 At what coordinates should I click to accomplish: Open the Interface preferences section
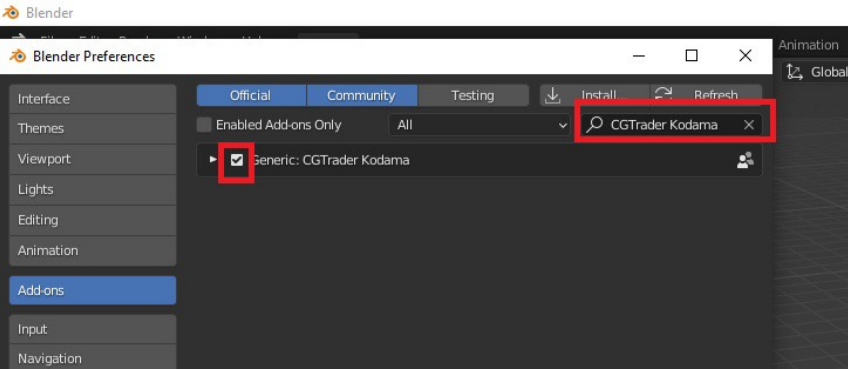pyautogui.click(x=92, y=99)
